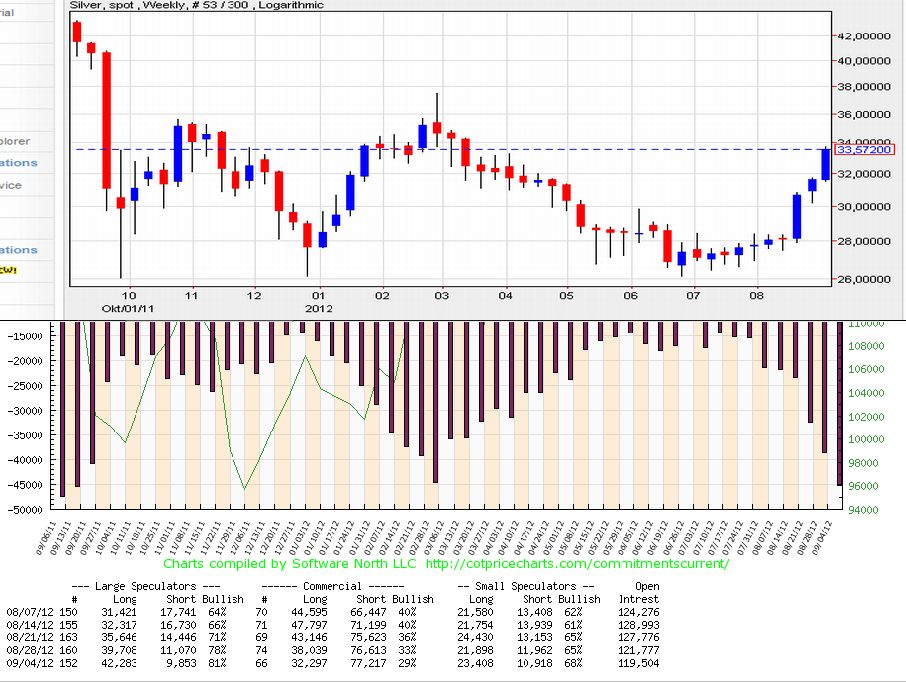Viewport: 906px width, 682px height.
Task: Click the open interest value 121,777
Action: click(x=638, y=650)
